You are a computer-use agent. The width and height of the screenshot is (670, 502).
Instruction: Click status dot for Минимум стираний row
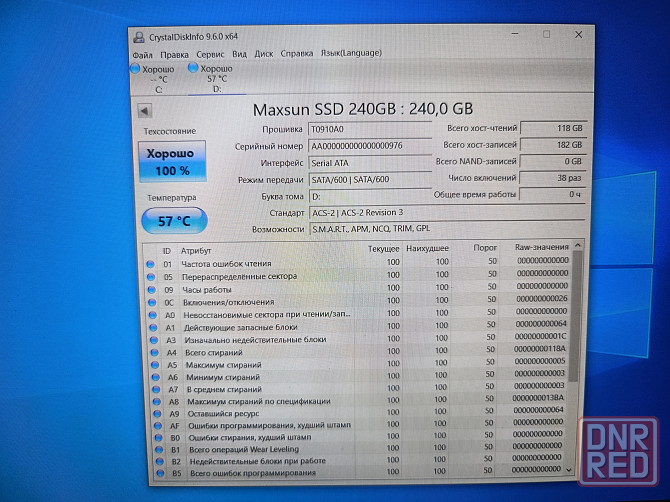click(156, 377)
